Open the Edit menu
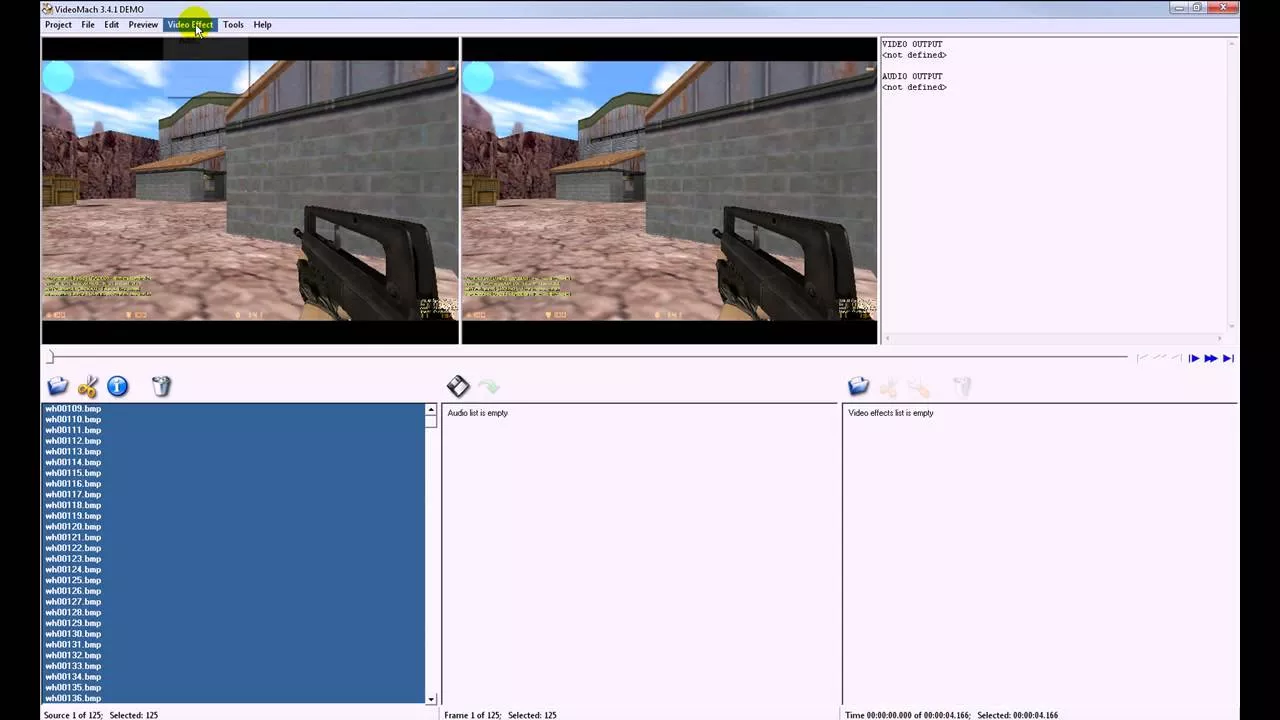Image resolution: width=1280 pixels, height=720 pixels. tap(111, 24)
